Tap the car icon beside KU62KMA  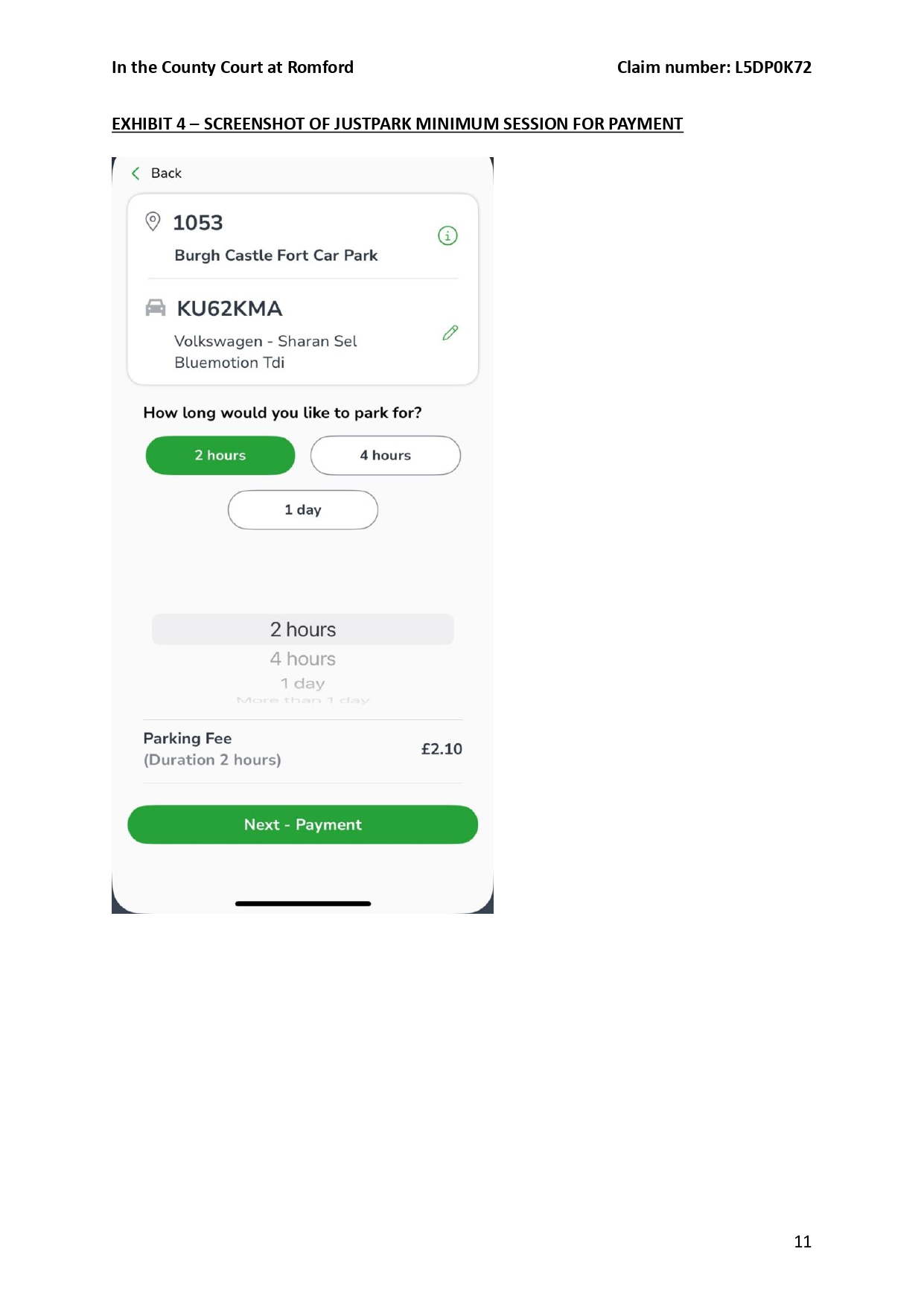[156, 308]
